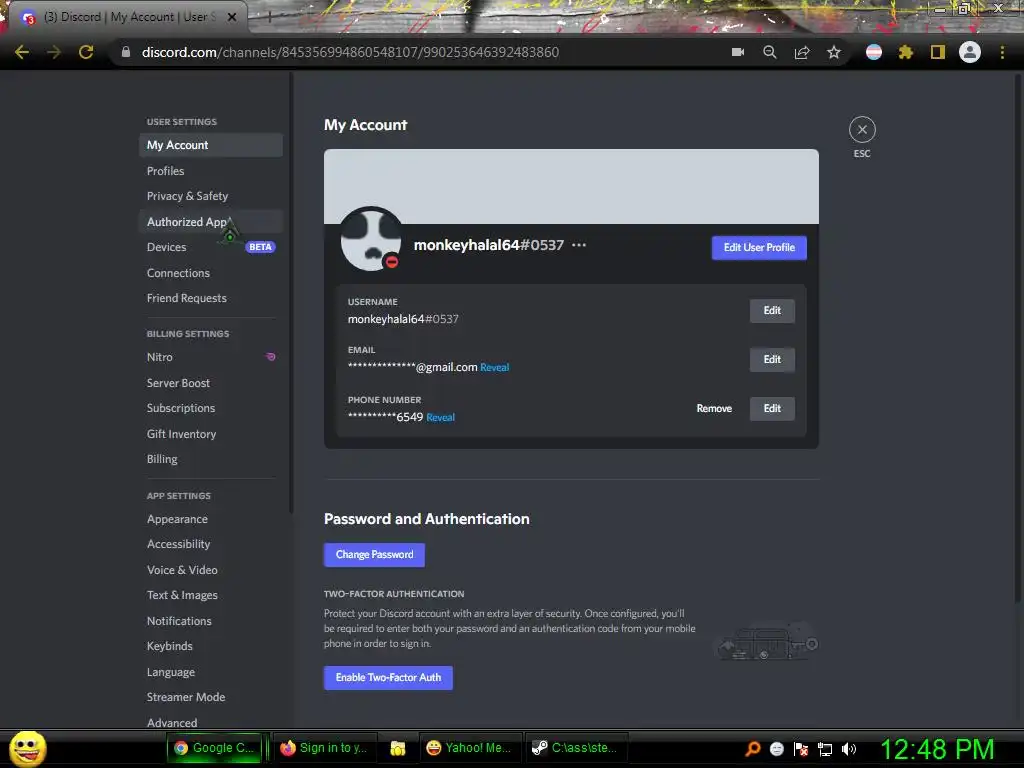Open Text & Images settings
The height and width of the screenshot is (768, 1024).
click(211, 595)
